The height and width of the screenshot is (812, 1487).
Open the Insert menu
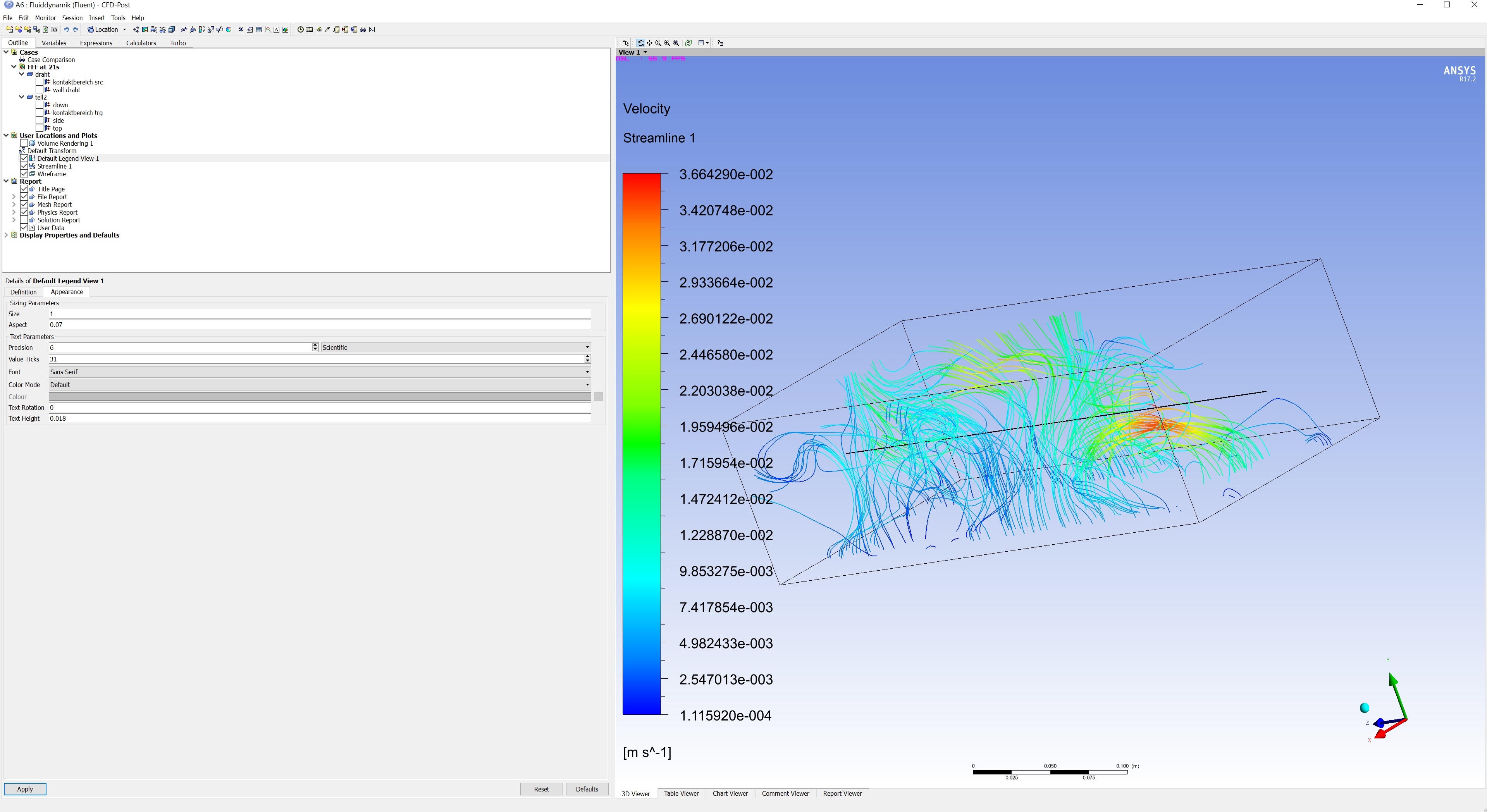(96, 18)
